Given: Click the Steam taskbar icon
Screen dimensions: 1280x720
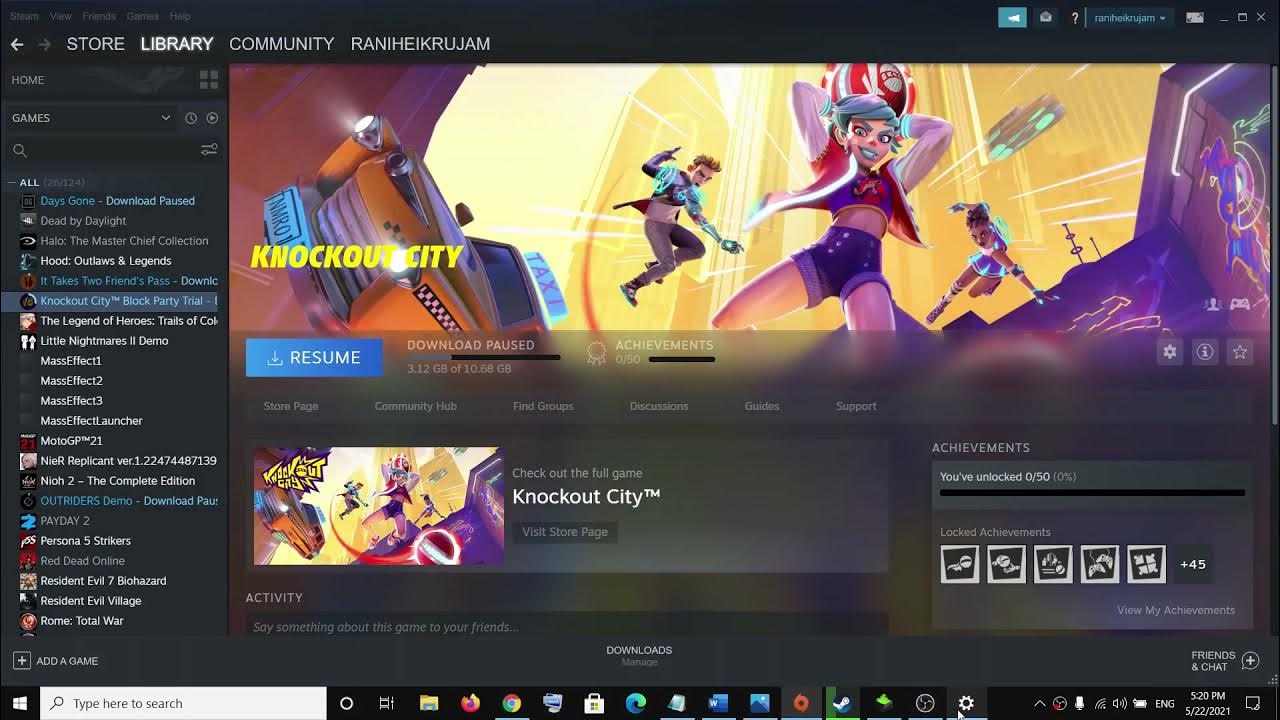Looking at the screenshot, I should 842,703.
